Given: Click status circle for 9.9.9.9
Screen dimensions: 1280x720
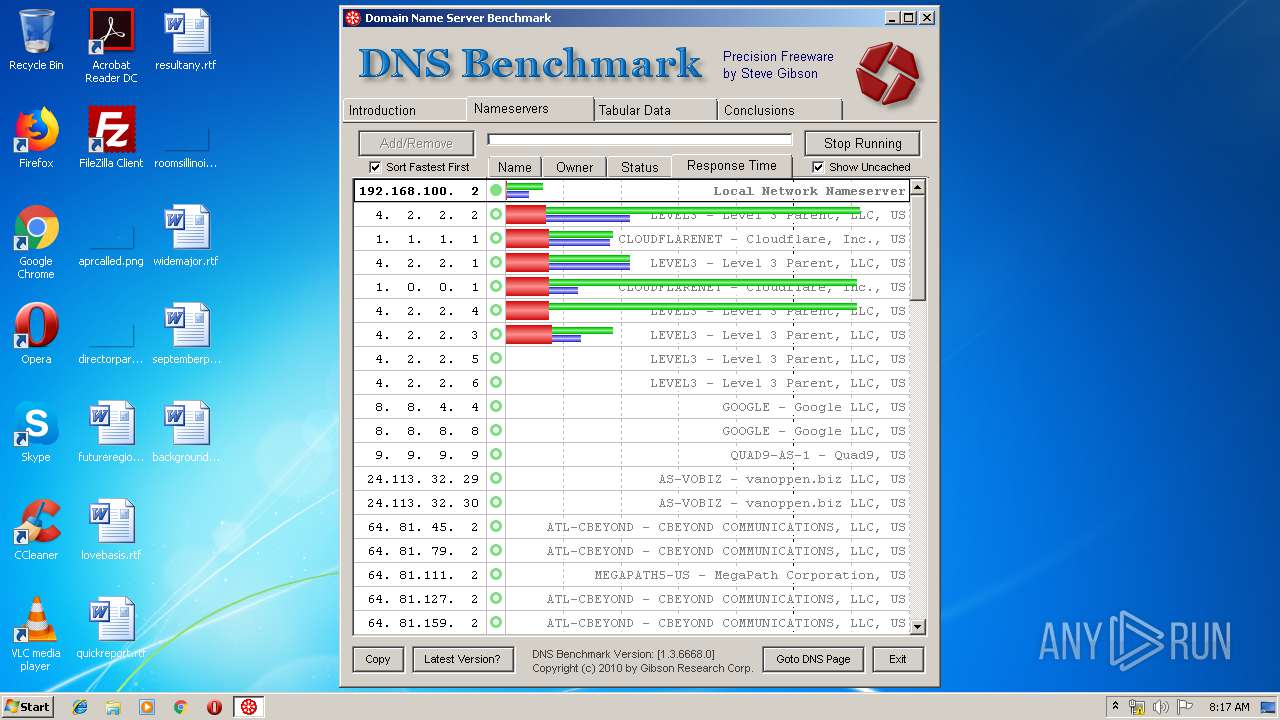Looking at the screenshot, I should 496,455.
